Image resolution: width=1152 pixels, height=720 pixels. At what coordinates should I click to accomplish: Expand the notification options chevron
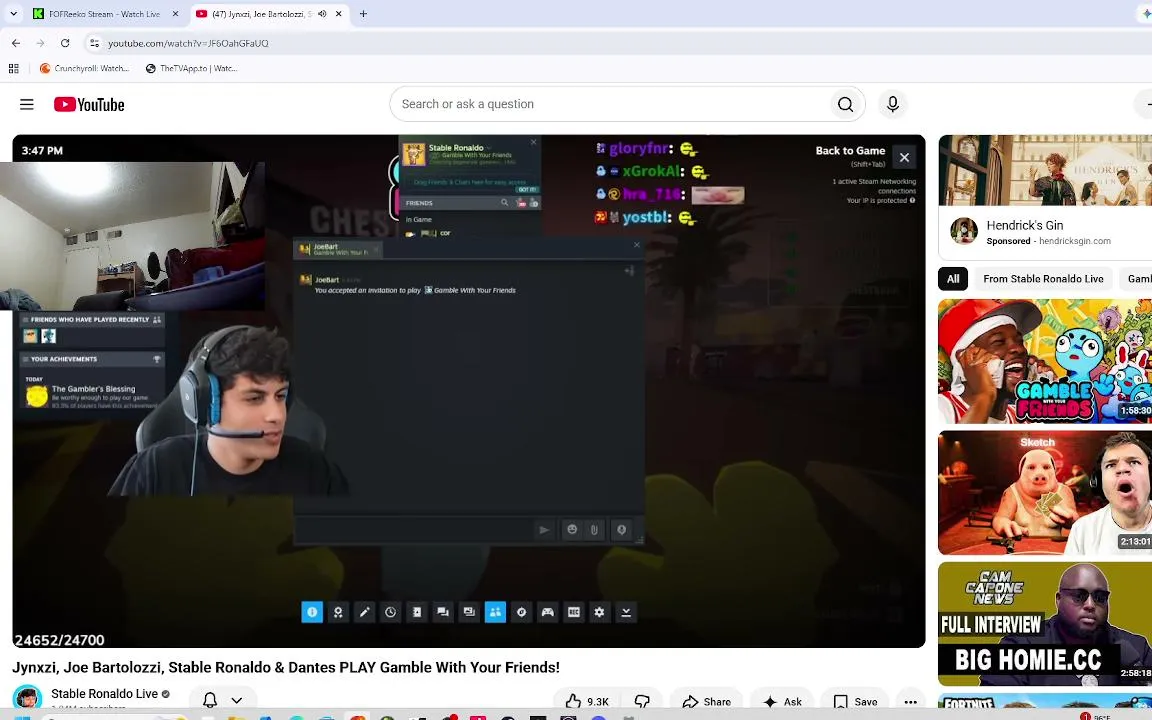(x=237, y=700)
